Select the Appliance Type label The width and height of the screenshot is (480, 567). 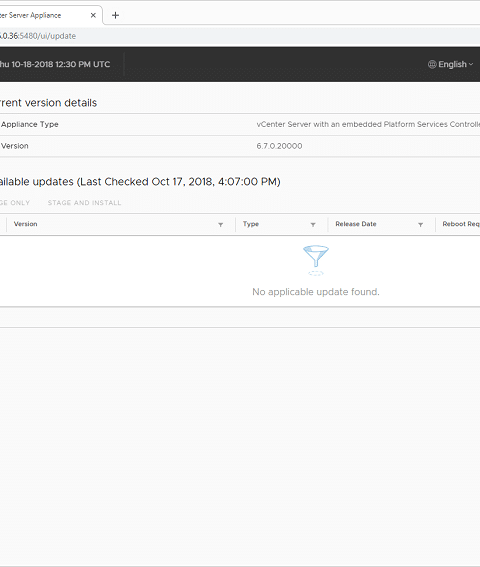coord(30,124)
